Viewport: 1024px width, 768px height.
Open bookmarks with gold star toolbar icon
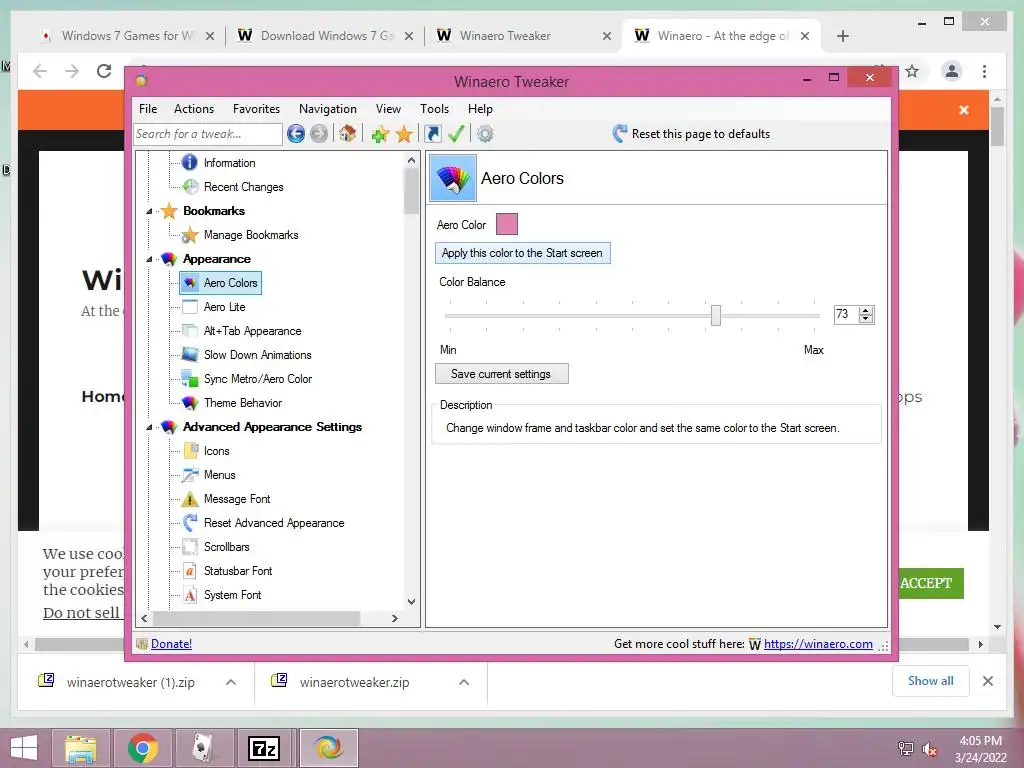click(x=404, y=135)
